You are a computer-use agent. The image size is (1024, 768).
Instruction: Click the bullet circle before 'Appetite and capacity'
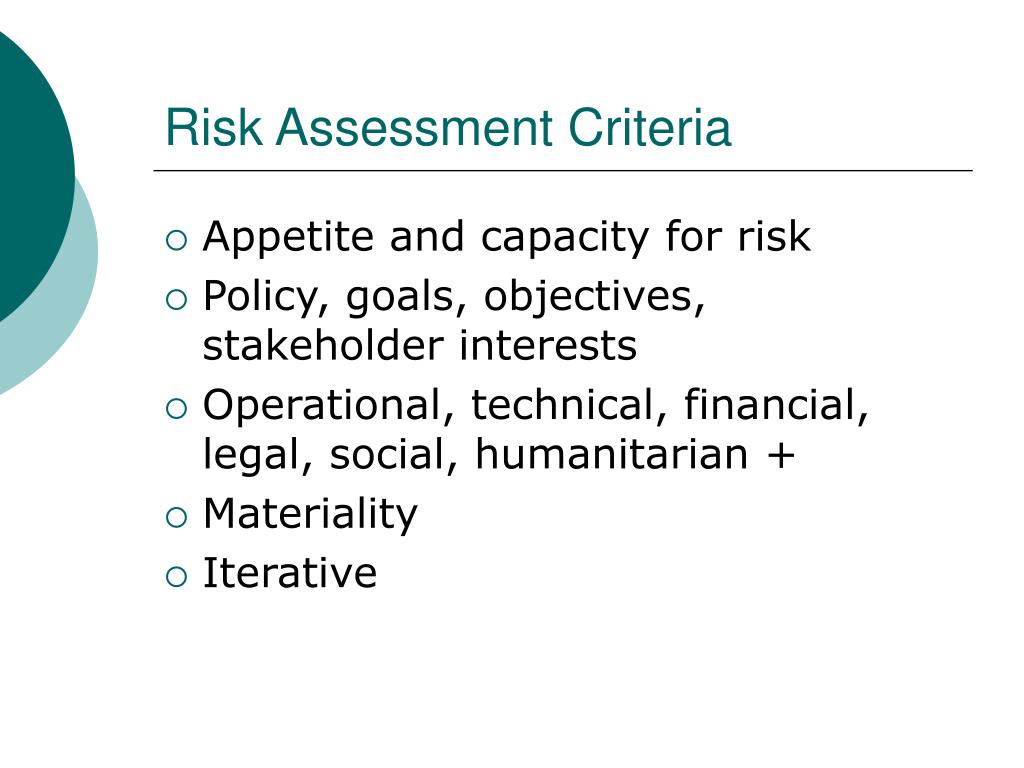click(x=176, y=240)
